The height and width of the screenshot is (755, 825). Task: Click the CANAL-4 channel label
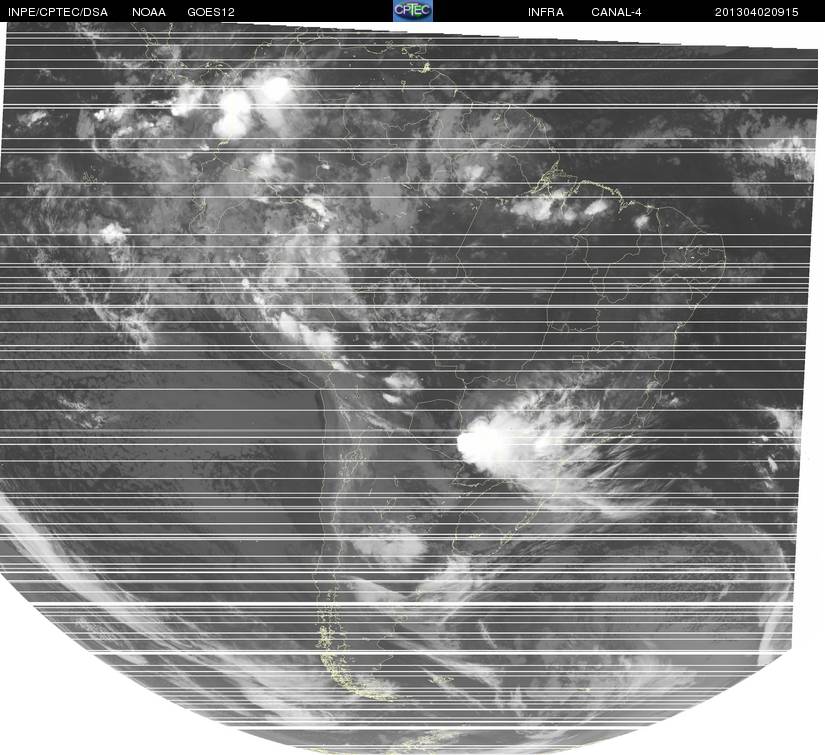click(616, 12)
